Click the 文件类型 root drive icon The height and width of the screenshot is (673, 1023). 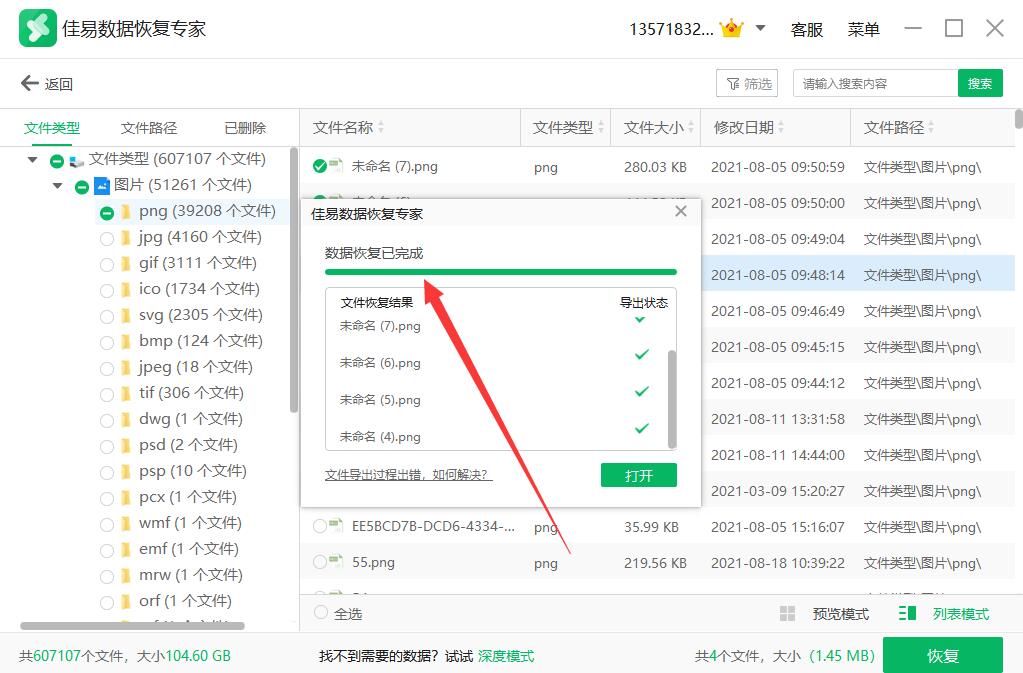coord(76,160)
